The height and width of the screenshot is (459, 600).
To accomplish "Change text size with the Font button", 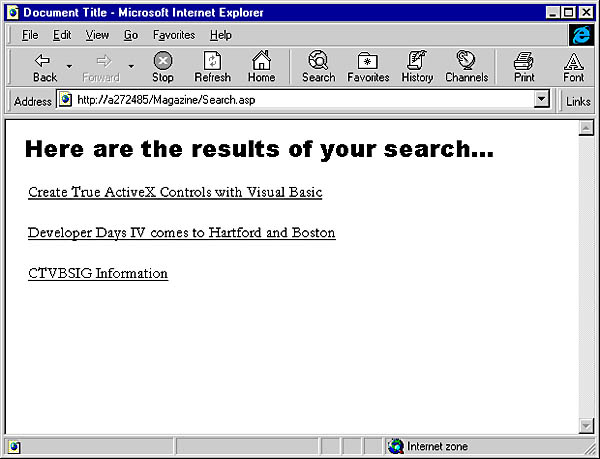I will pos(574,67).
